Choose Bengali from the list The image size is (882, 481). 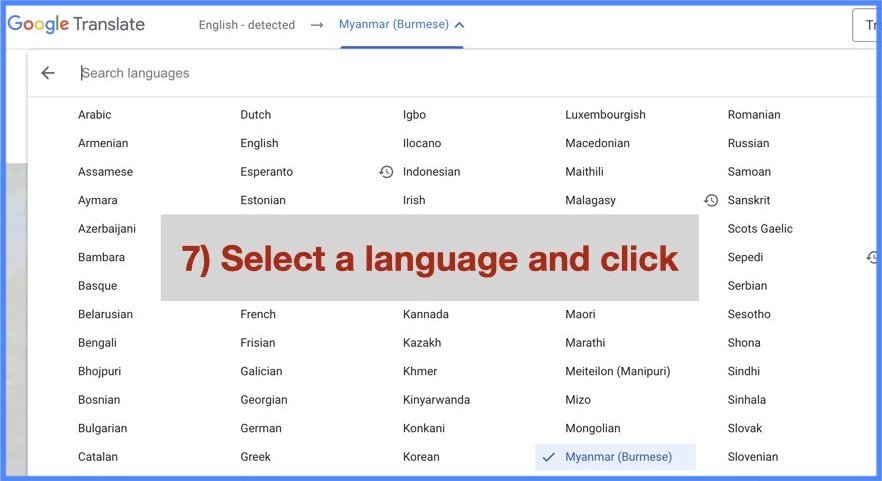coord(97,343)
